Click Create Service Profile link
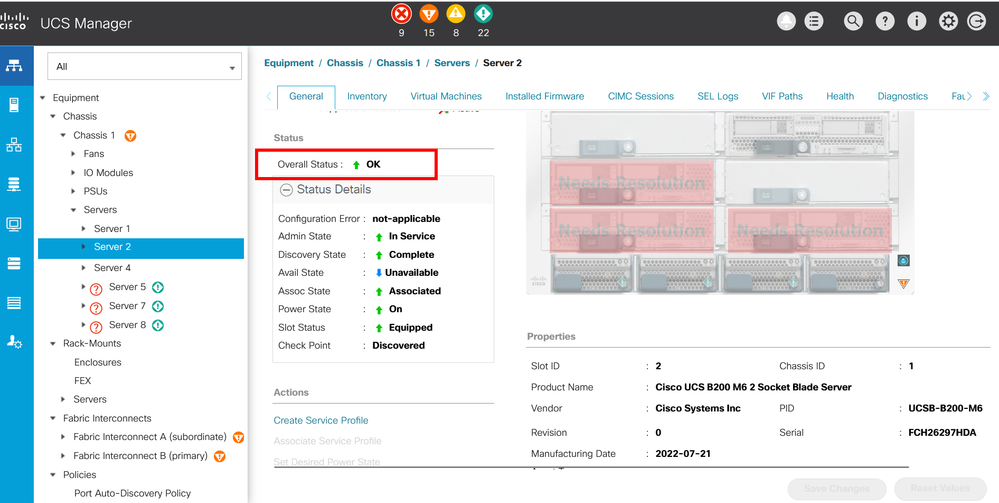Viewport: 999px width, 503px height. [x=321, y=420]
